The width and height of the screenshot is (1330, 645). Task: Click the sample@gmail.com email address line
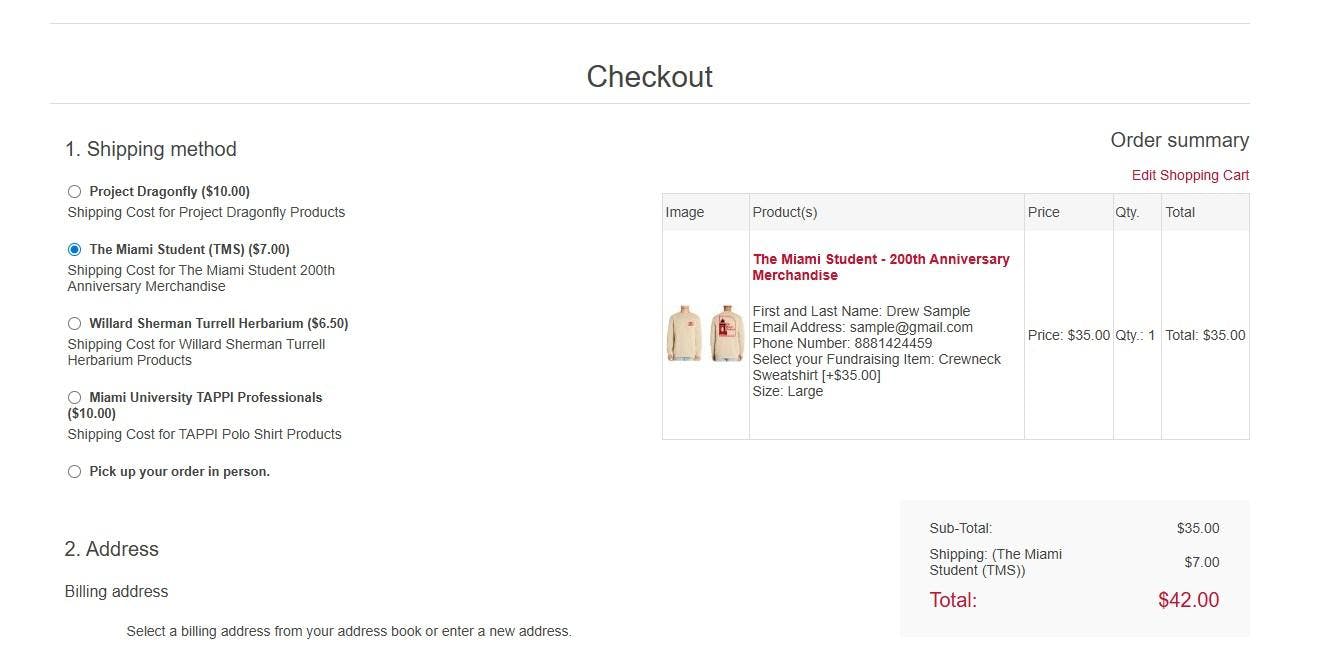click(x=862, y=327)
